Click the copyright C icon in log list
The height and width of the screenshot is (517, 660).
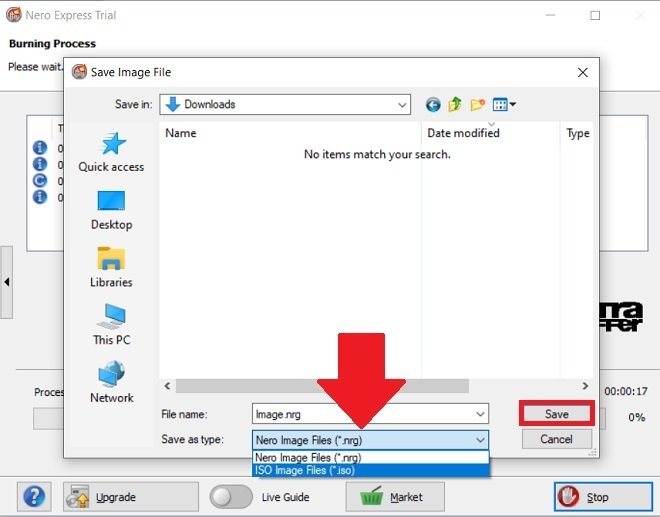point(40,180)
